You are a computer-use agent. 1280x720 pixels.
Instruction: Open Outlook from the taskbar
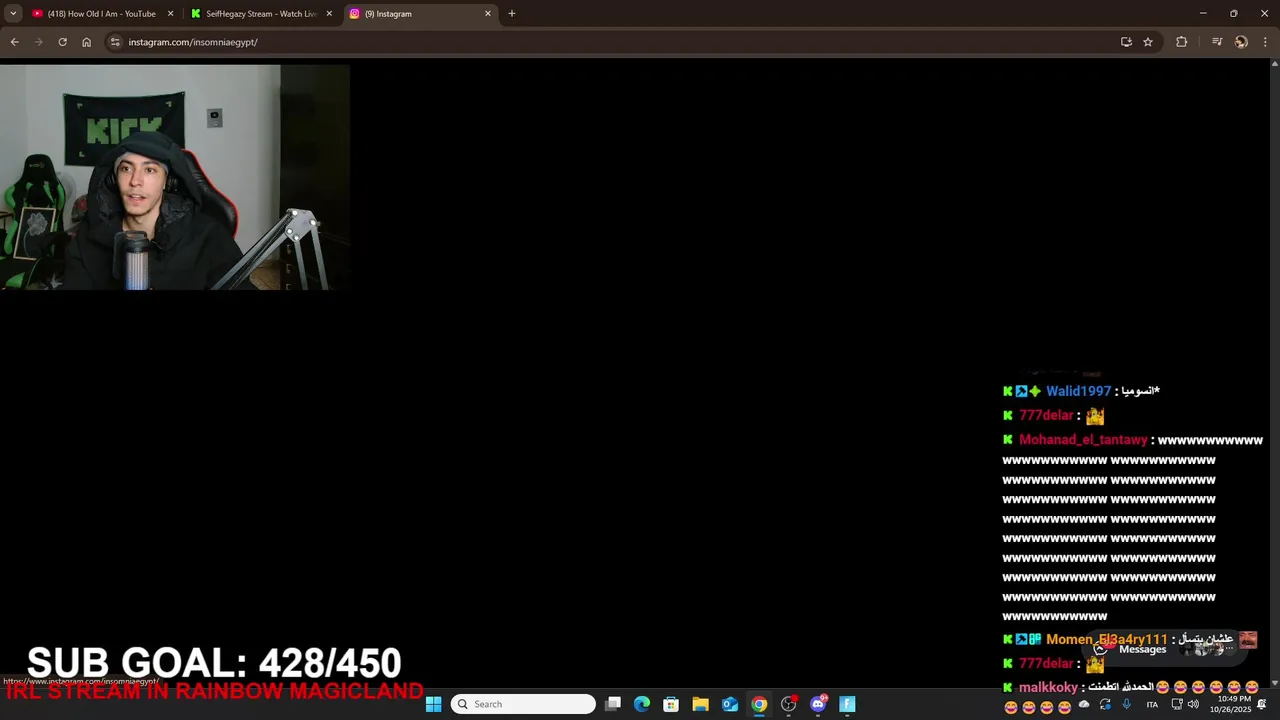(x=730, y=704)
